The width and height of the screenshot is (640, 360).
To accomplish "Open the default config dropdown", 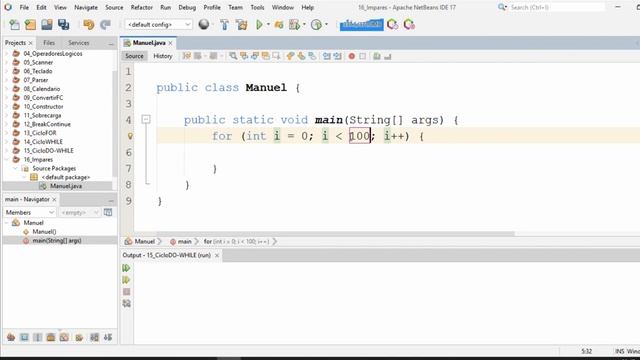I will click(x=158, y=24).
